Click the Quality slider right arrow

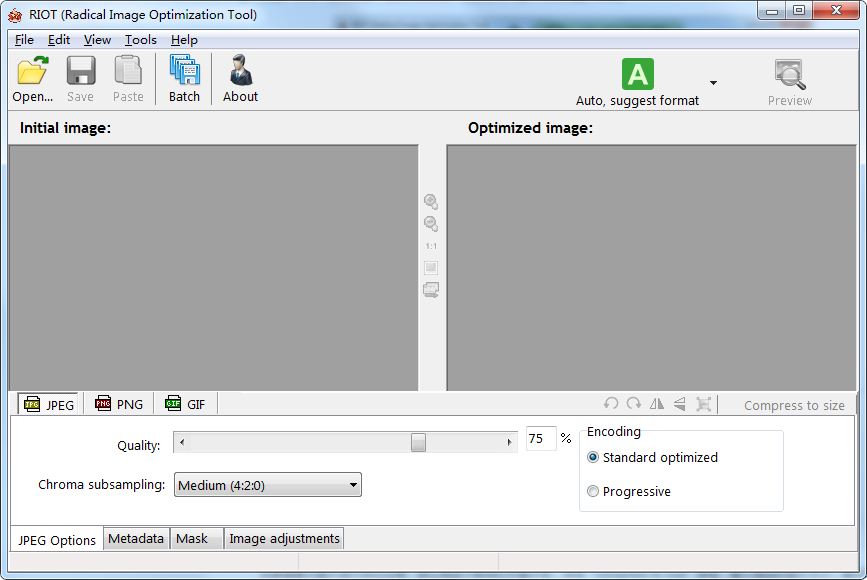(x=509, y=442)
